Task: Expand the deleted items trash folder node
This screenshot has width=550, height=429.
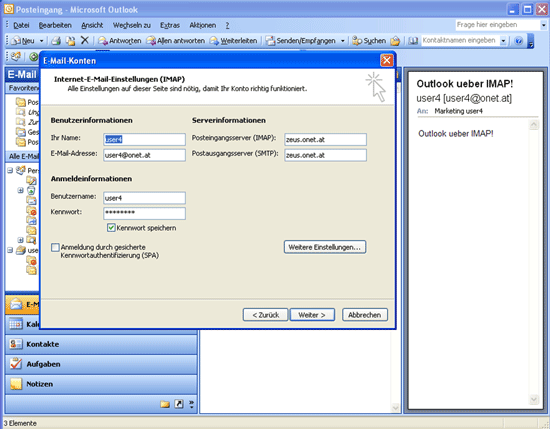Action: (x=20, y=190)
